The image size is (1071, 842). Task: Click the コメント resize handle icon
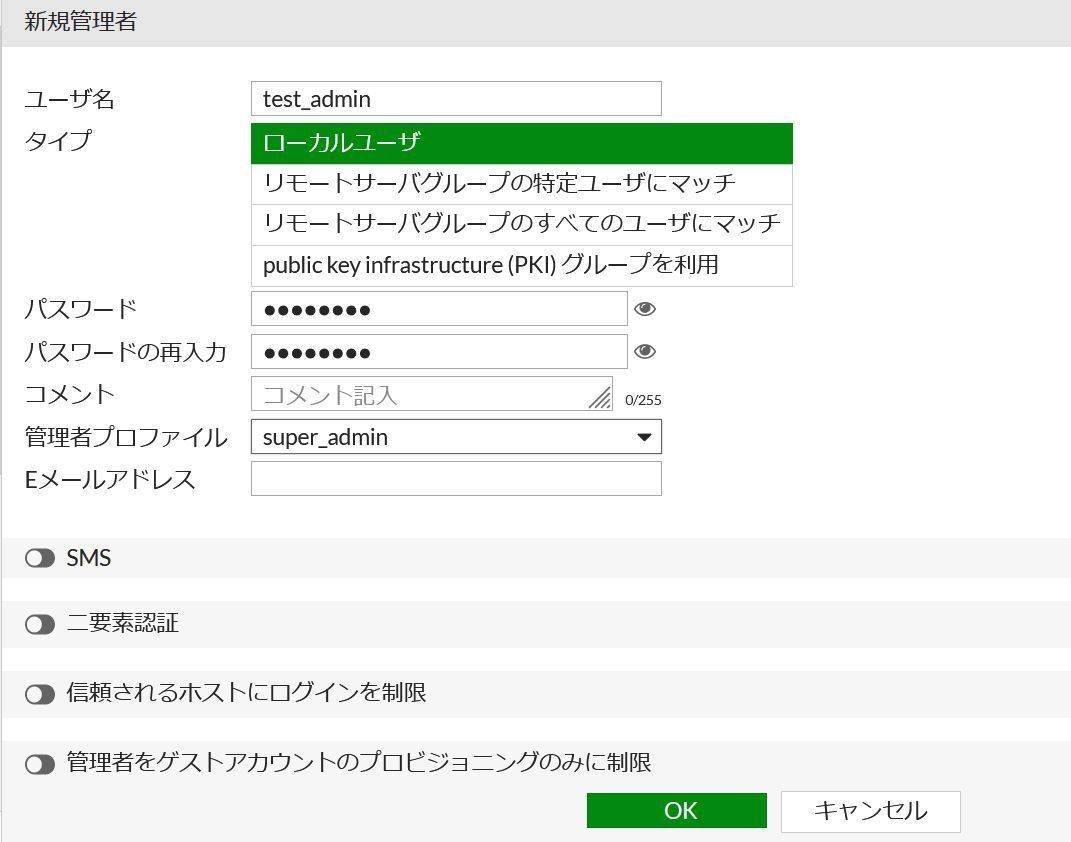pos(600,399)
